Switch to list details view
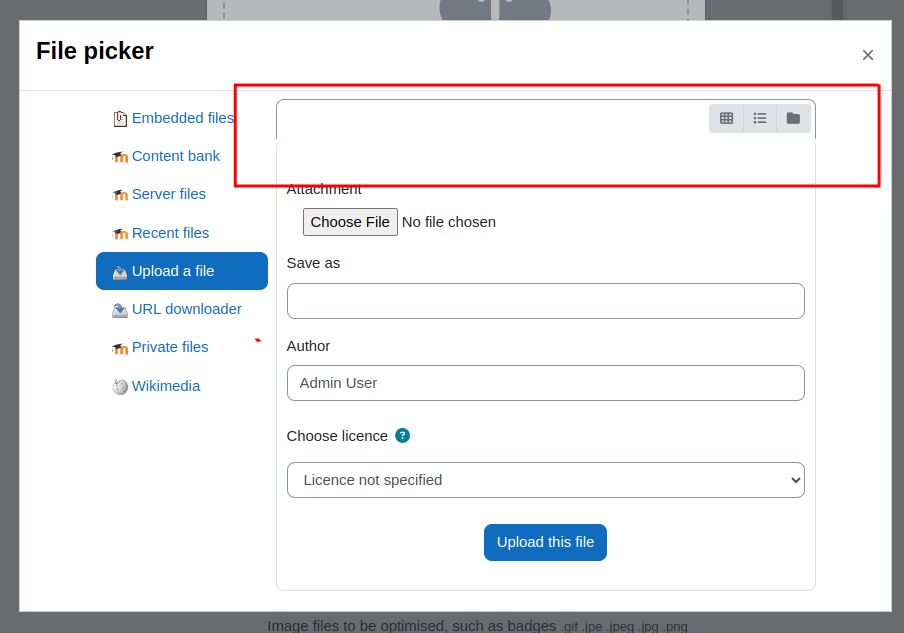The height and width of the screenshot is (633, 904). [x=760, y=118]
